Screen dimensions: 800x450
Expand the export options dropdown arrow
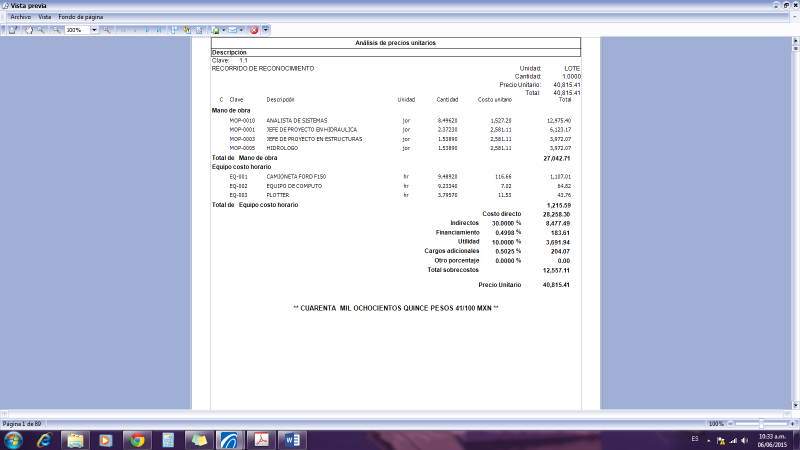222,30
